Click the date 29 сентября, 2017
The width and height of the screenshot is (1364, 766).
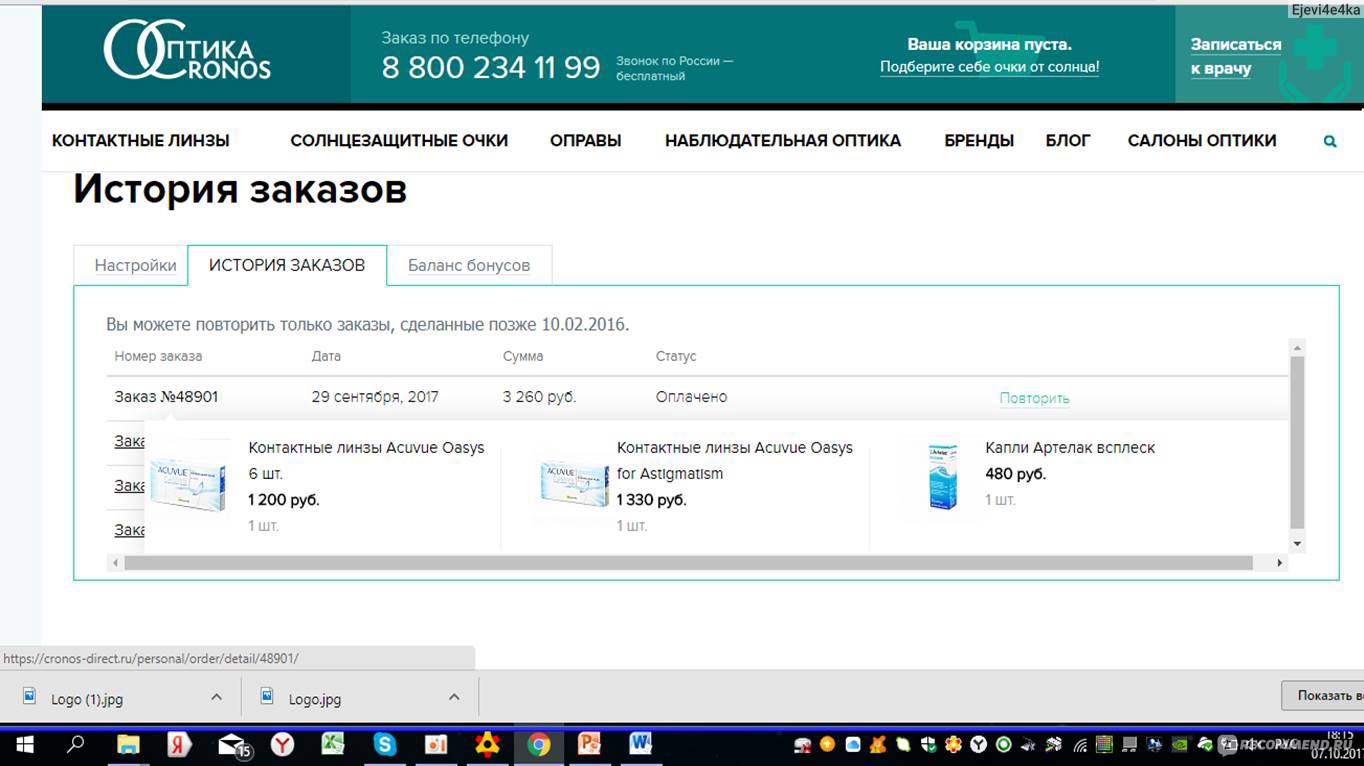(375, 397)
